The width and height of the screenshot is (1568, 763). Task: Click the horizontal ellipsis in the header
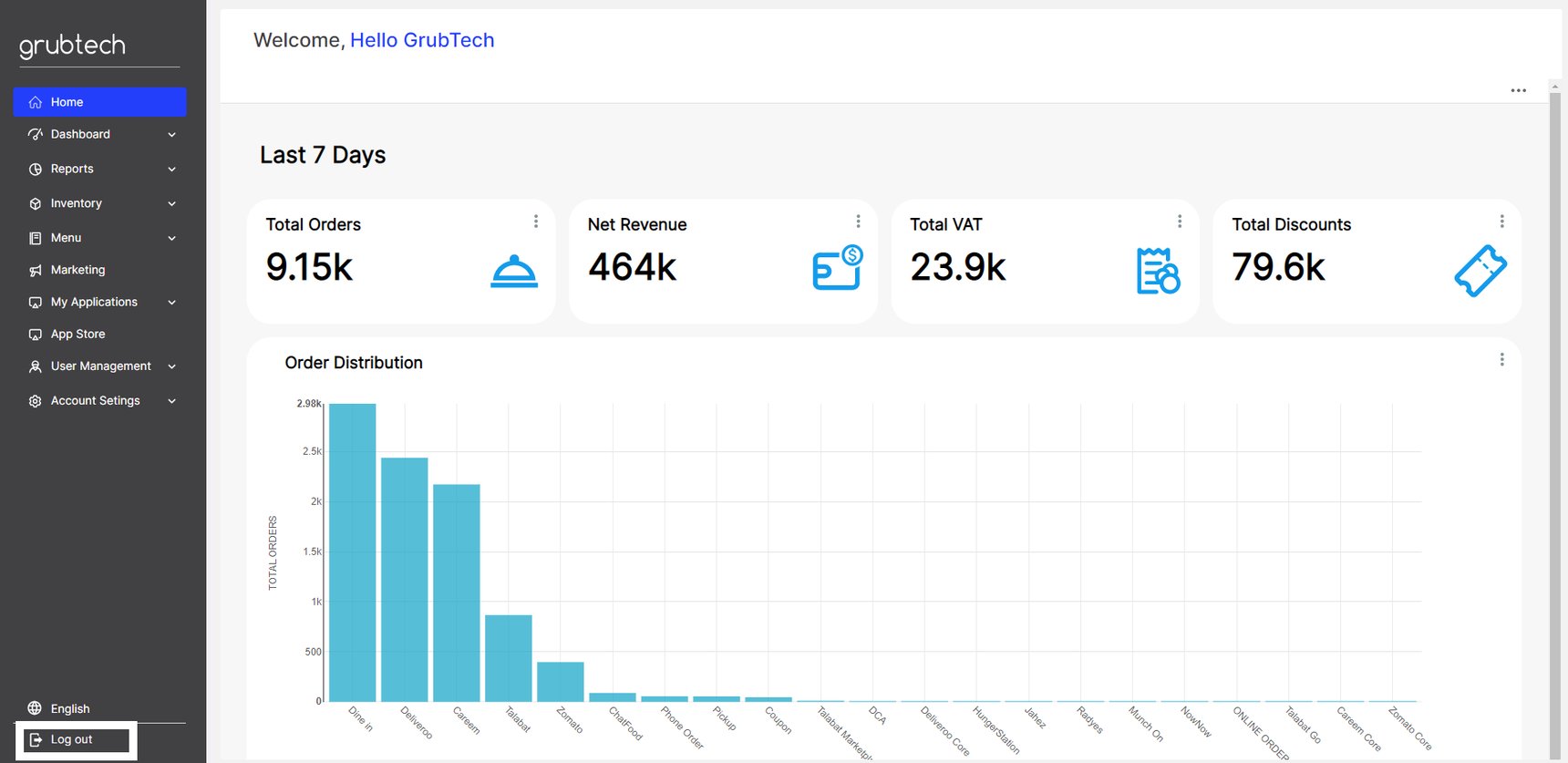[x=1518, y=90]
